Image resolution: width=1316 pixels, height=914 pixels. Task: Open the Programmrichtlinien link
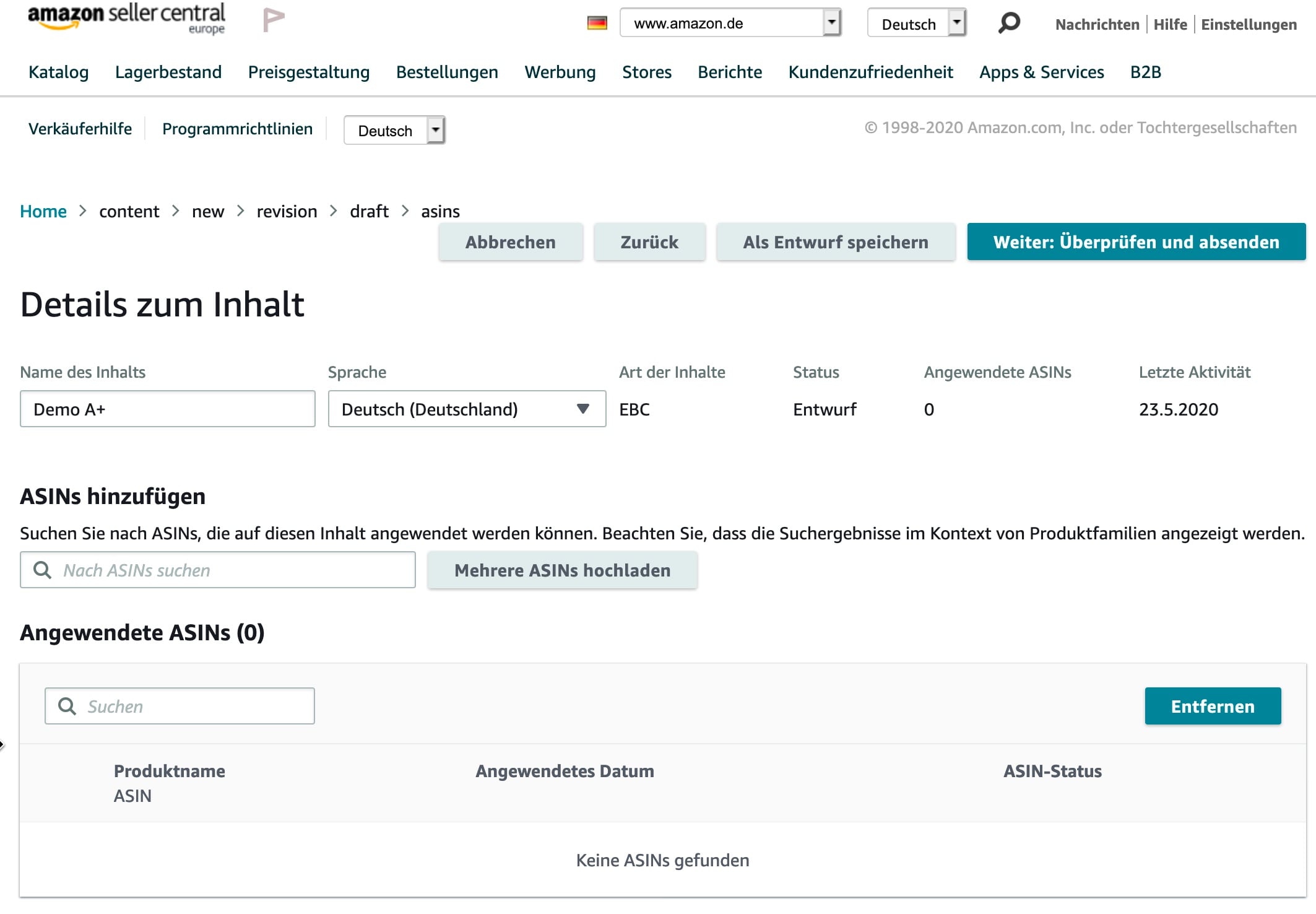tap(238, 129)
